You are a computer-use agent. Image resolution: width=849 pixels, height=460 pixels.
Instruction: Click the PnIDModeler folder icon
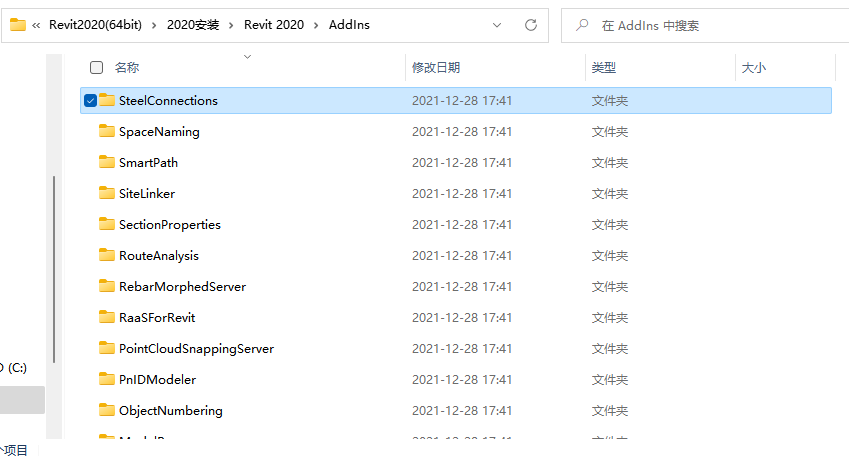107,379
